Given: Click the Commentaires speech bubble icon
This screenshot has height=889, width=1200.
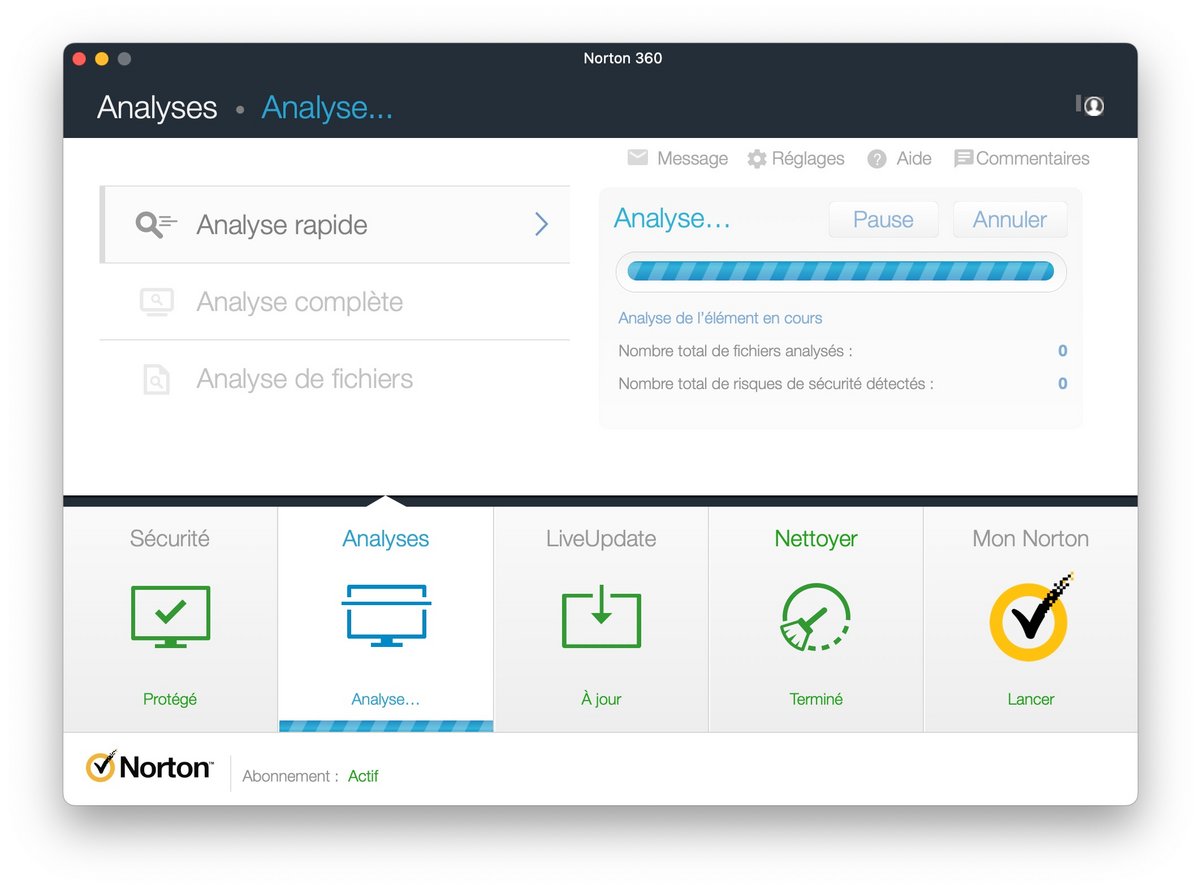Looking at the screenshot, I should (x=964, y=159).
